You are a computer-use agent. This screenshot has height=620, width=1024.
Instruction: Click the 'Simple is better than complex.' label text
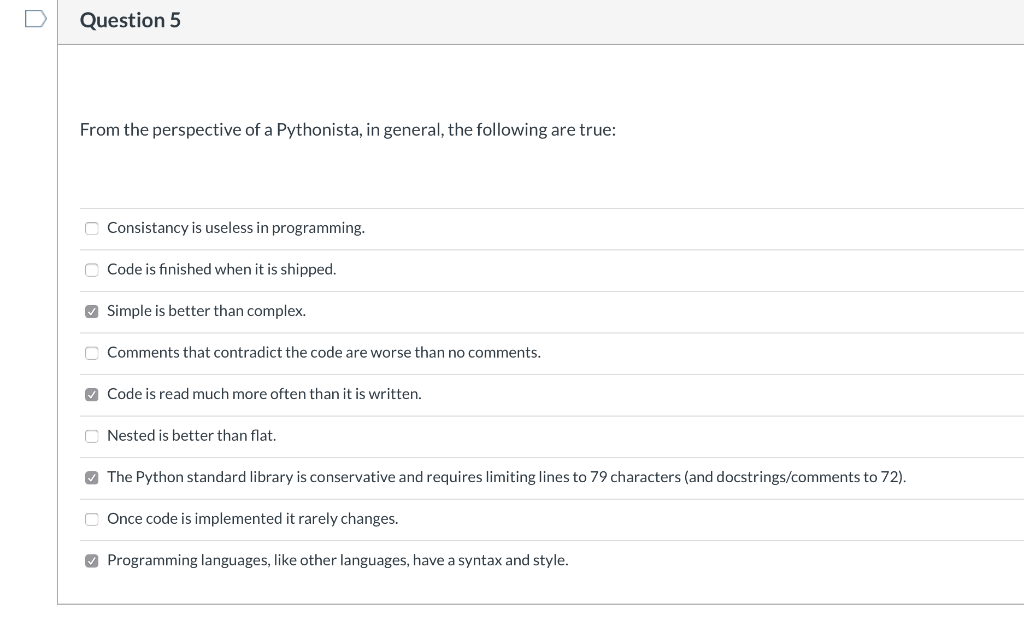206,311
